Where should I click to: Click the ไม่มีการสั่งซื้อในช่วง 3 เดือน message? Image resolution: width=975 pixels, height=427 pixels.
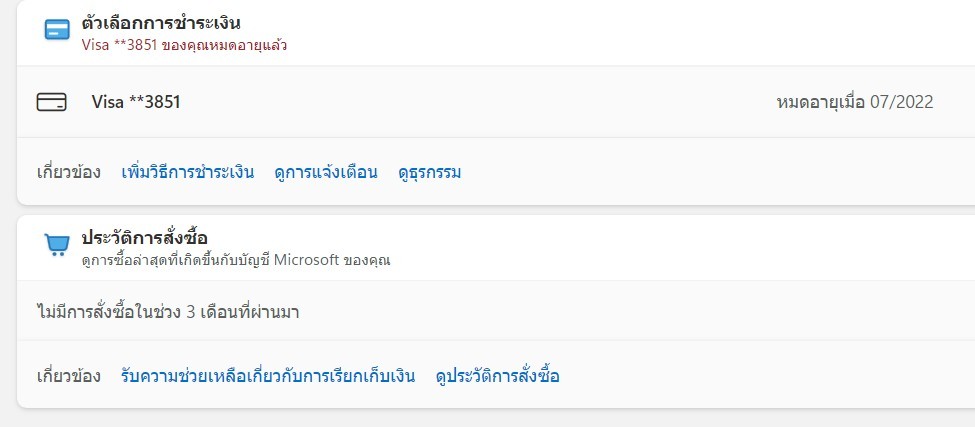click(169, 311)
